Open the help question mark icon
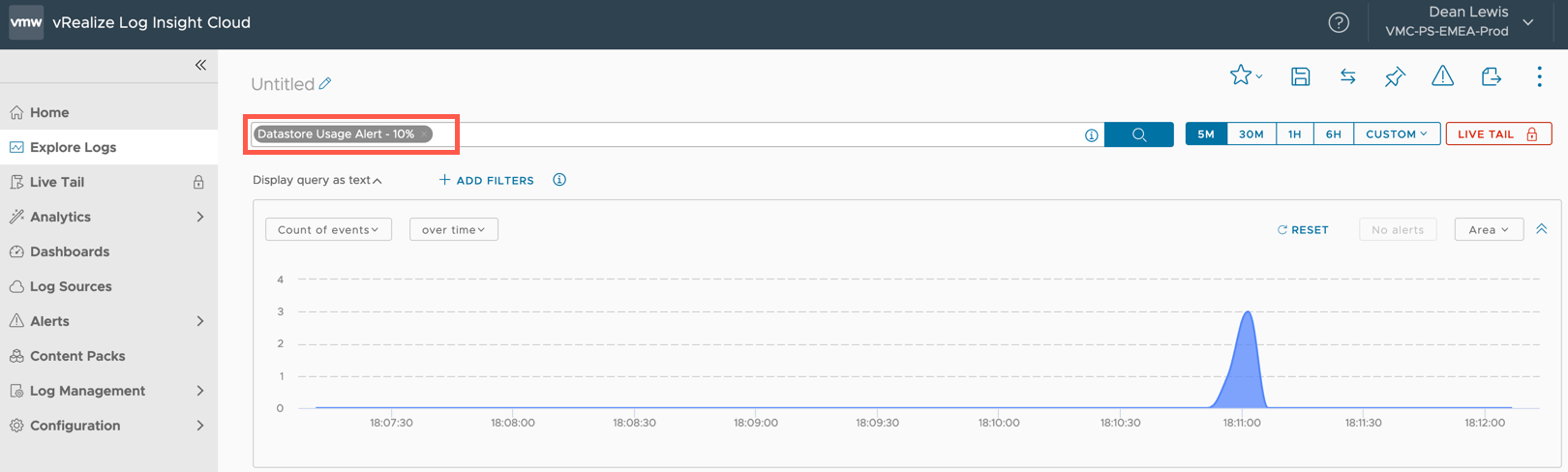 1339,22
